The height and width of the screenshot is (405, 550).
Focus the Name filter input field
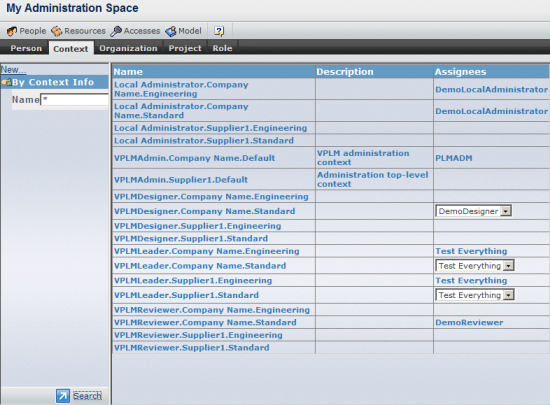pyautogui.click(x=75, y=100)
